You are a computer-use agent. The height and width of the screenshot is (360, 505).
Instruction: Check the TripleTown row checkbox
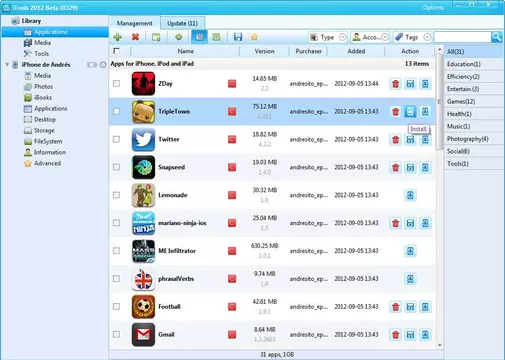click(x=116, y=111)
